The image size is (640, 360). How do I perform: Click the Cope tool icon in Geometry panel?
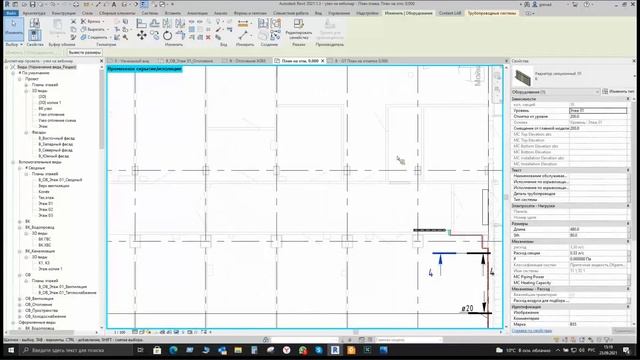tap(84, 21)
